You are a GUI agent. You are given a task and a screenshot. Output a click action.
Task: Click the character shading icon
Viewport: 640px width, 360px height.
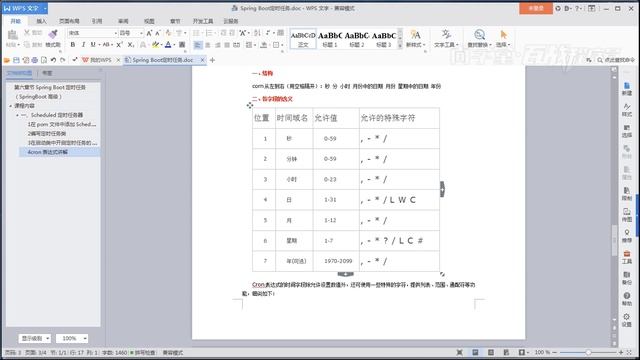pyautogui.click(x=182, y=44)
